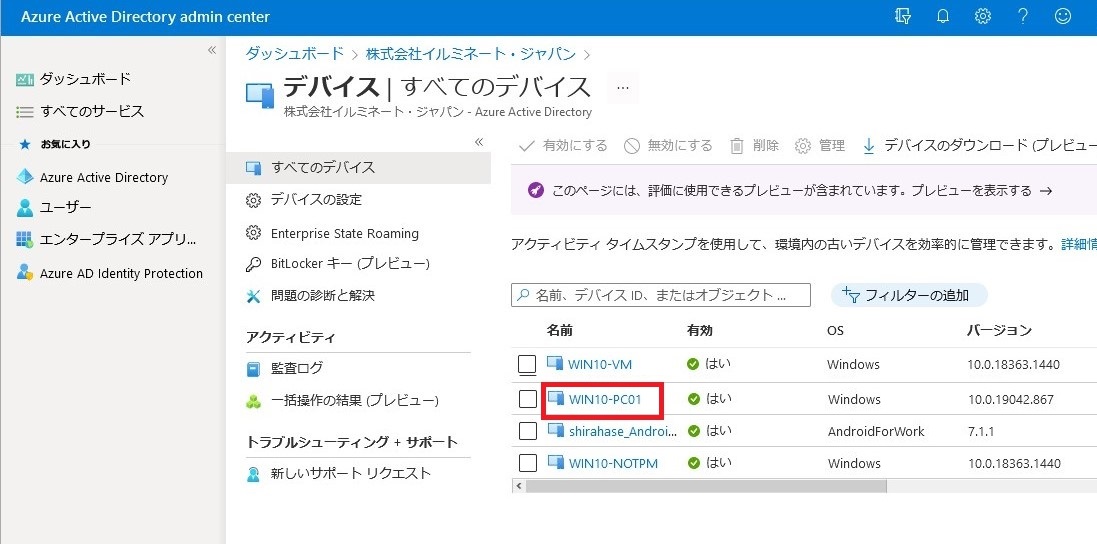Click フィルターの追加 button
This screenshot has height=544, width=1097.
tap(909, 295)
